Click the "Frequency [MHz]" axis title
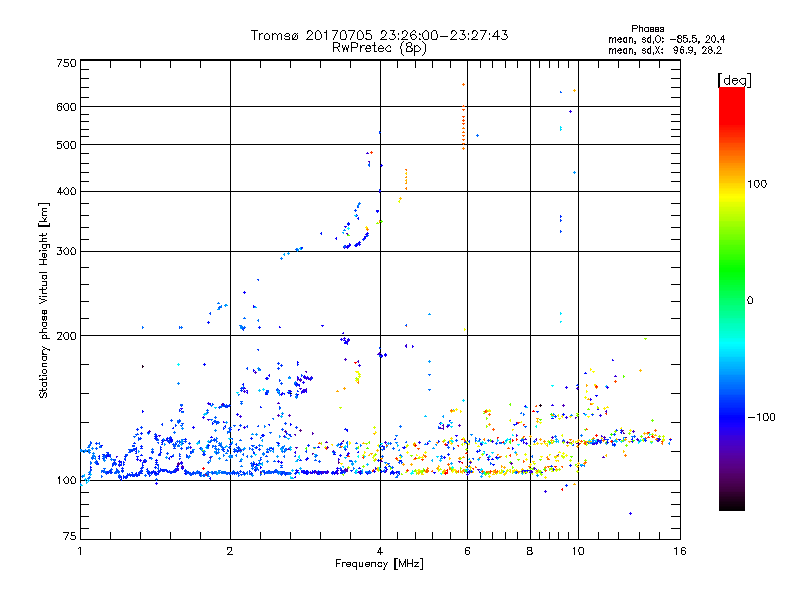The height and width of the screenshot is (600, 800). 379,564
